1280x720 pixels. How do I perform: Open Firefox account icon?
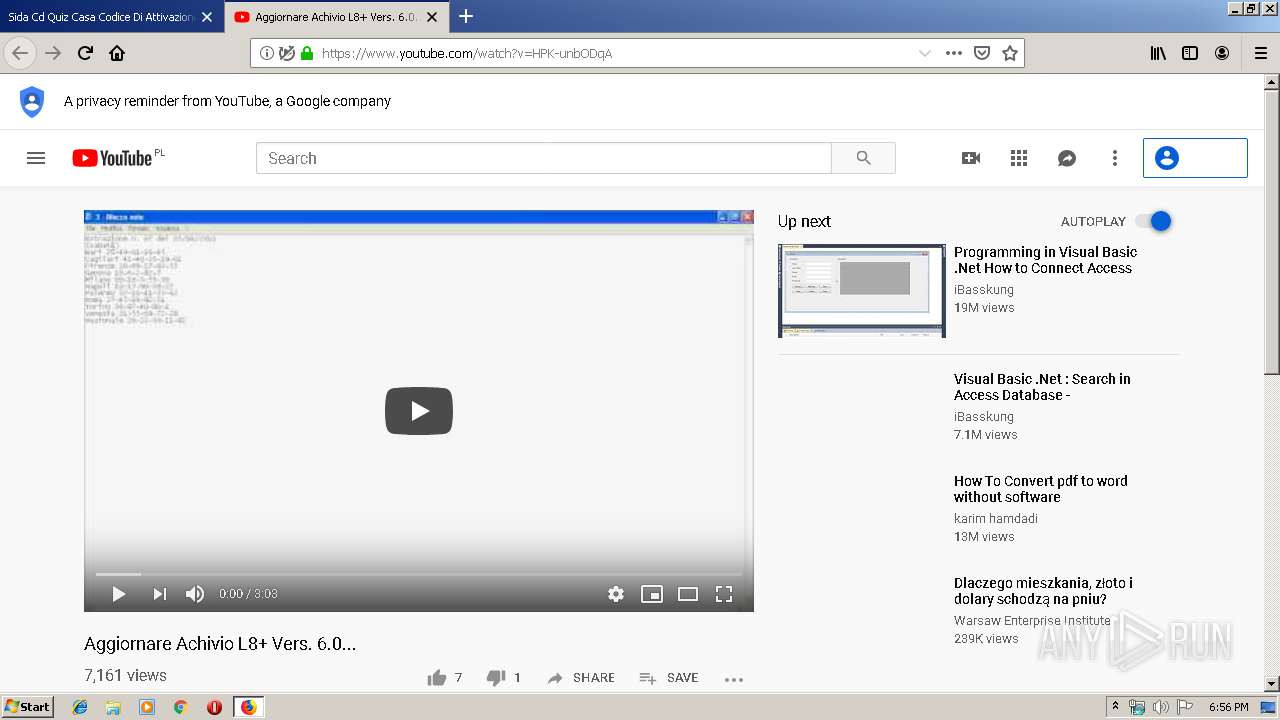pyautogui.click(x=1222, y=53)
